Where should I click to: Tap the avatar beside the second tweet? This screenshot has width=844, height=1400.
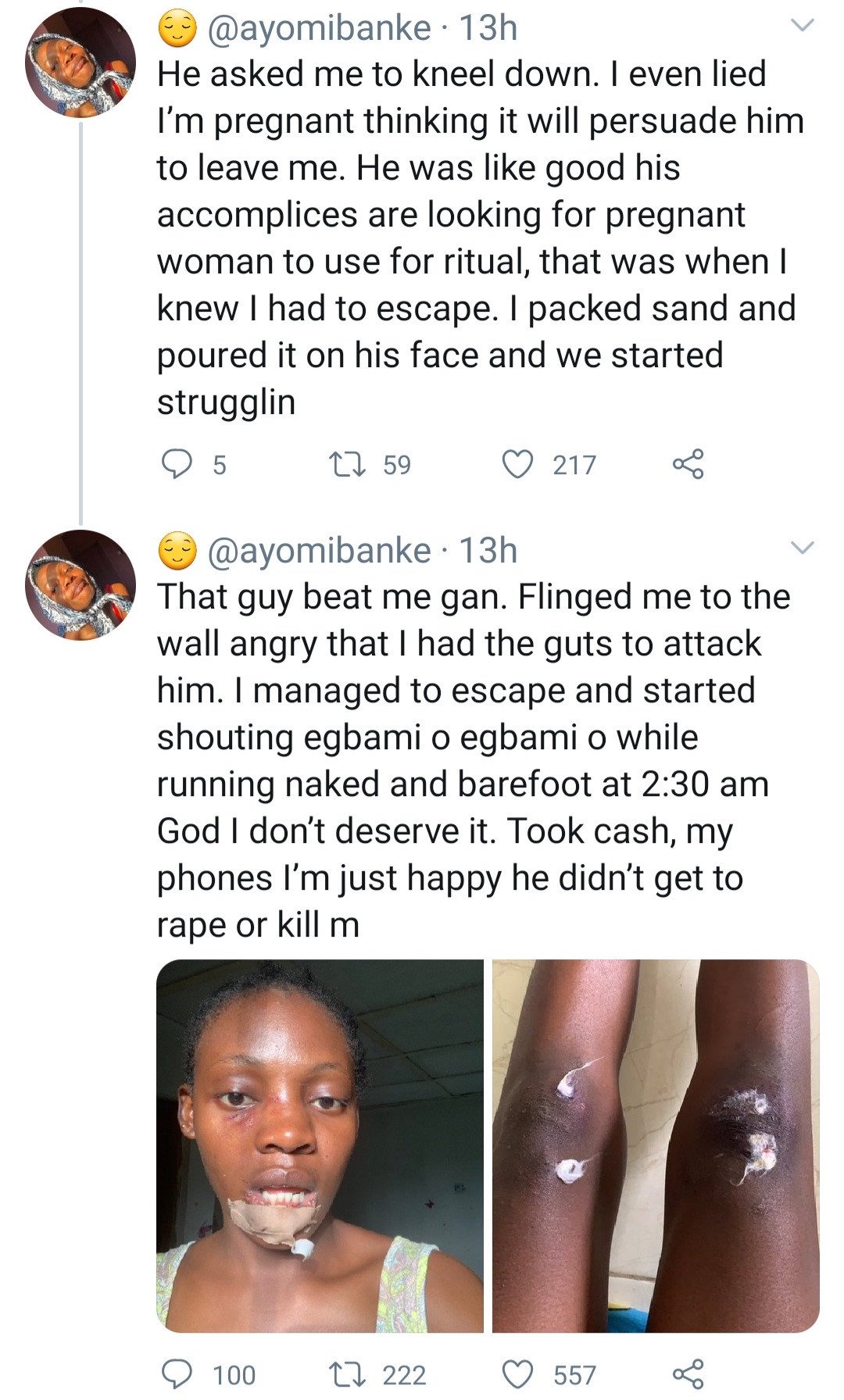pos(80,584)
